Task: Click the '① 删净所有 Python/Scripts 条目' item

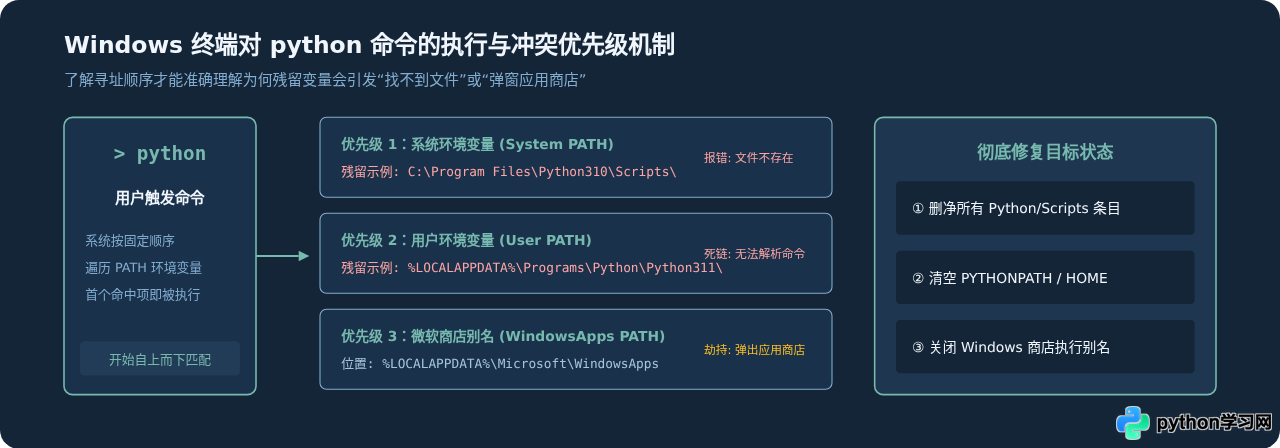Action: click(x=1045, y=208)
